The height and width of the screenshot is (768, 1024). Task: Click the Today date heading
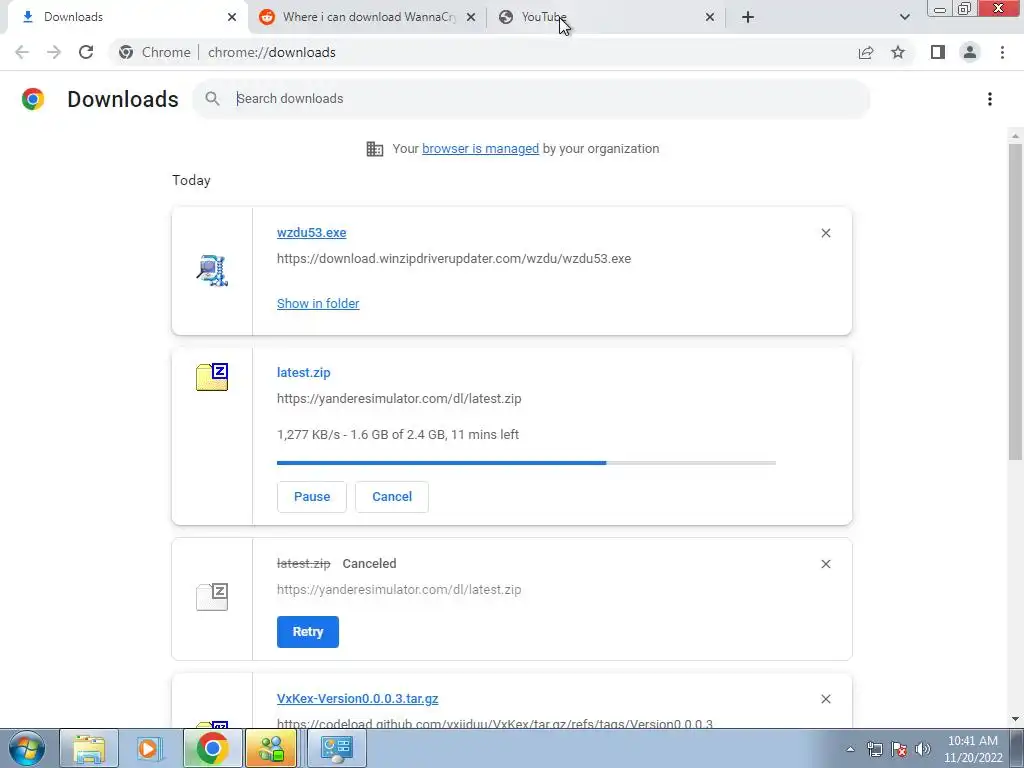191,180
